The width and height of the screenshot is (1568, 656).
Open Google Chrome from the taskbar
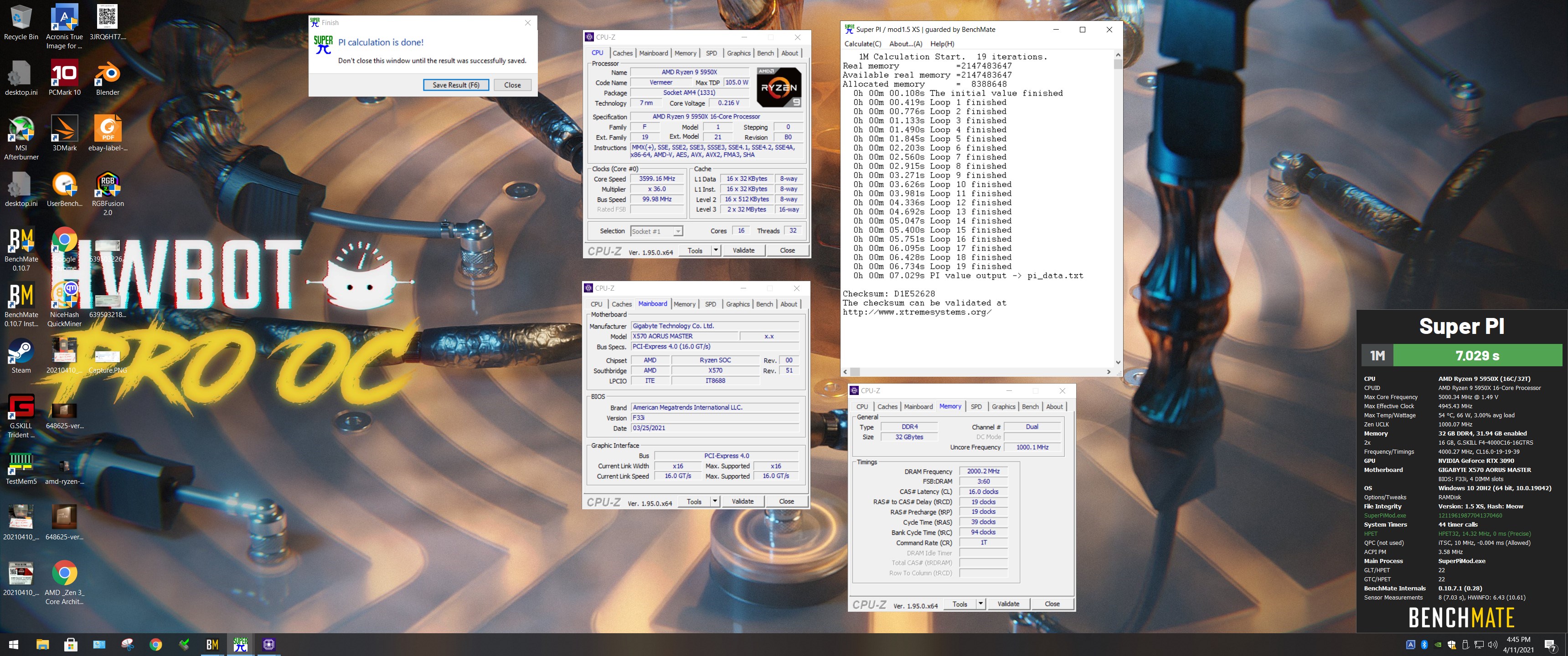click(156, 645)
